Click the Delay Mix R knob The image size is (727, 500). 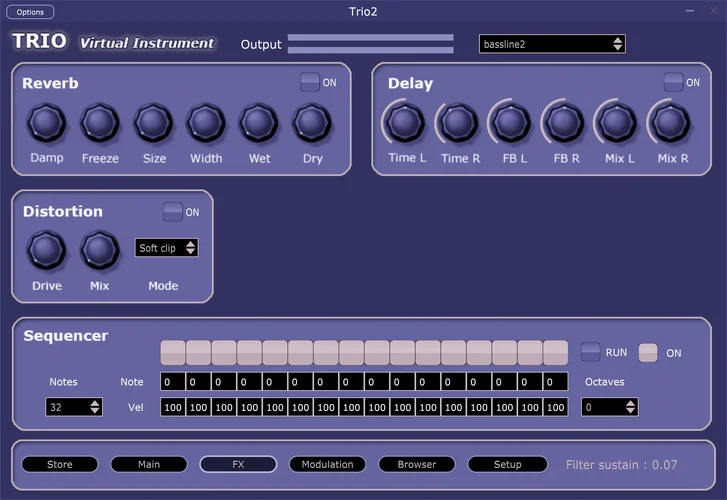point(671,123)
